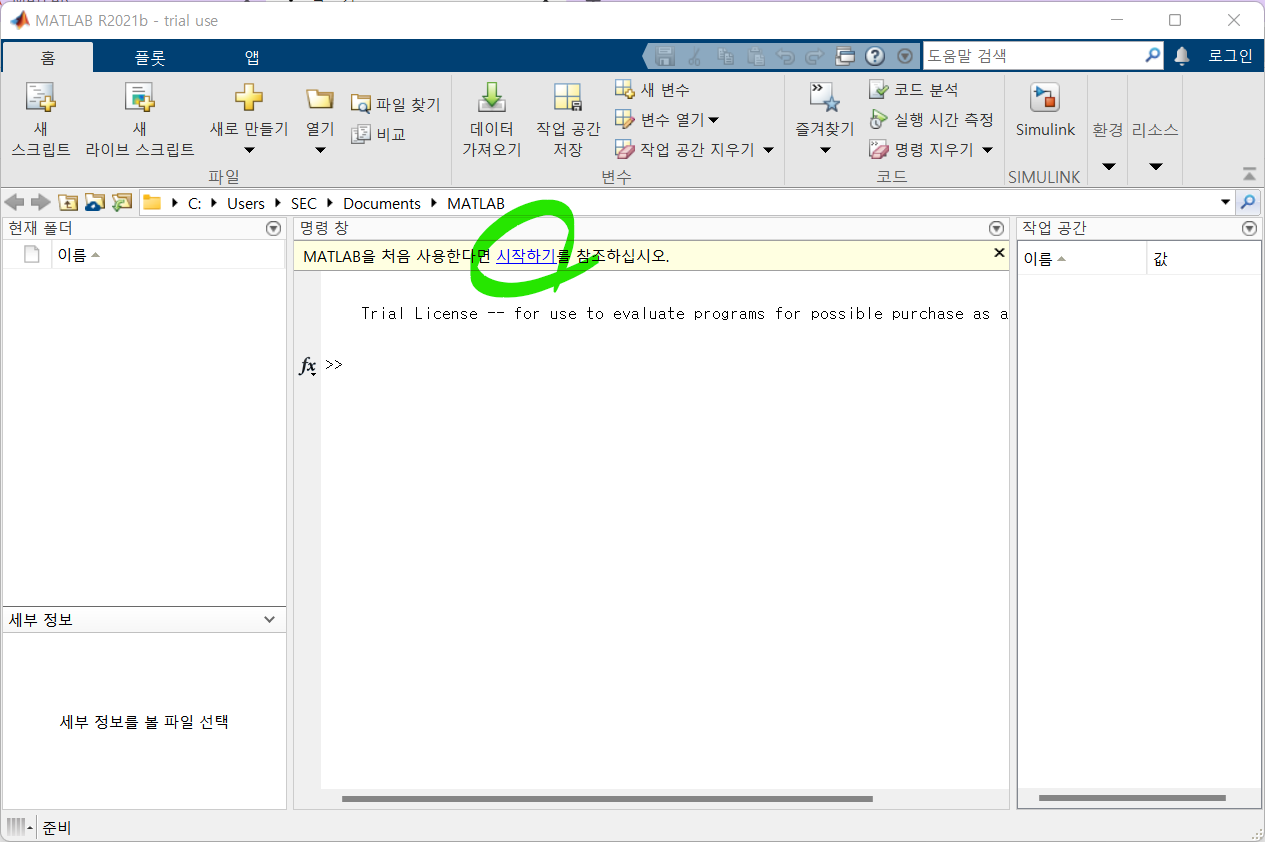Click in the 도움말 검색 search field
The width and height of the screenshot is (1265, 842).
[x=1032, y=56]
